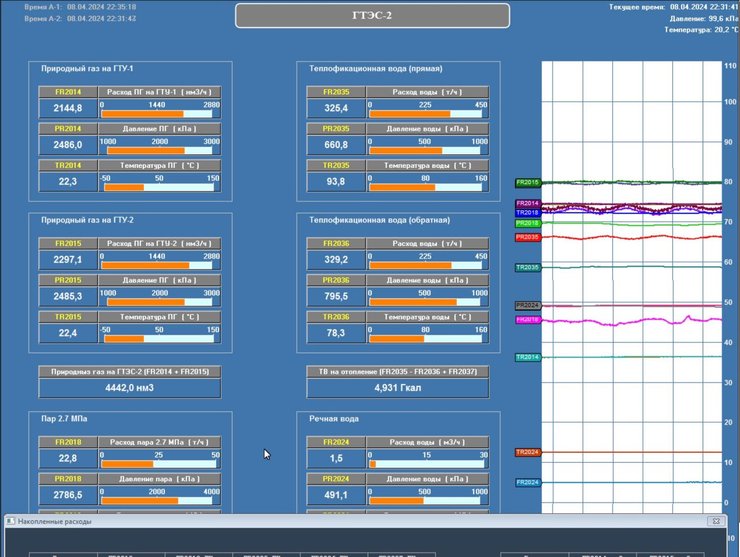
Task: Click the orange TR2024 trend legend label
Action: click(527, 452)
